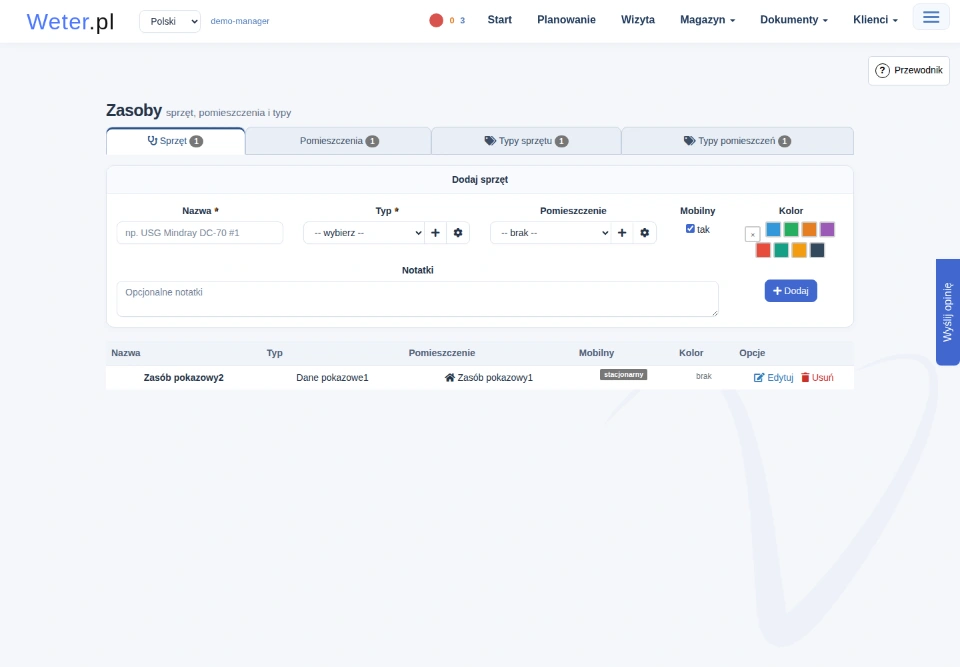960x667 pixels.
Task: Pick the teal color swatch
Action: pos(781,250)
